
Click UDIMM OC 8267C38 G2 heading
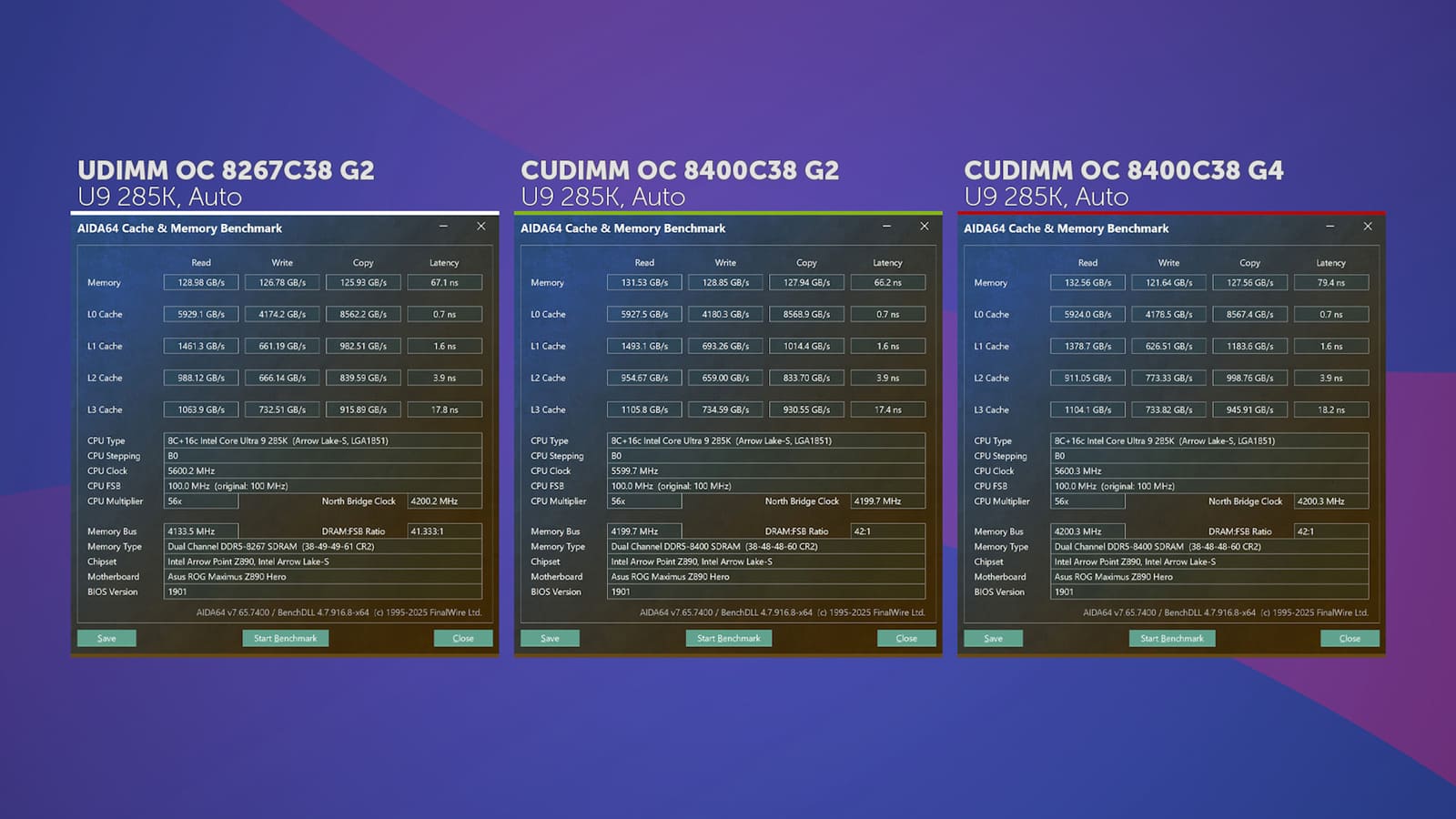pyautogui.click(x=226, y=170)
